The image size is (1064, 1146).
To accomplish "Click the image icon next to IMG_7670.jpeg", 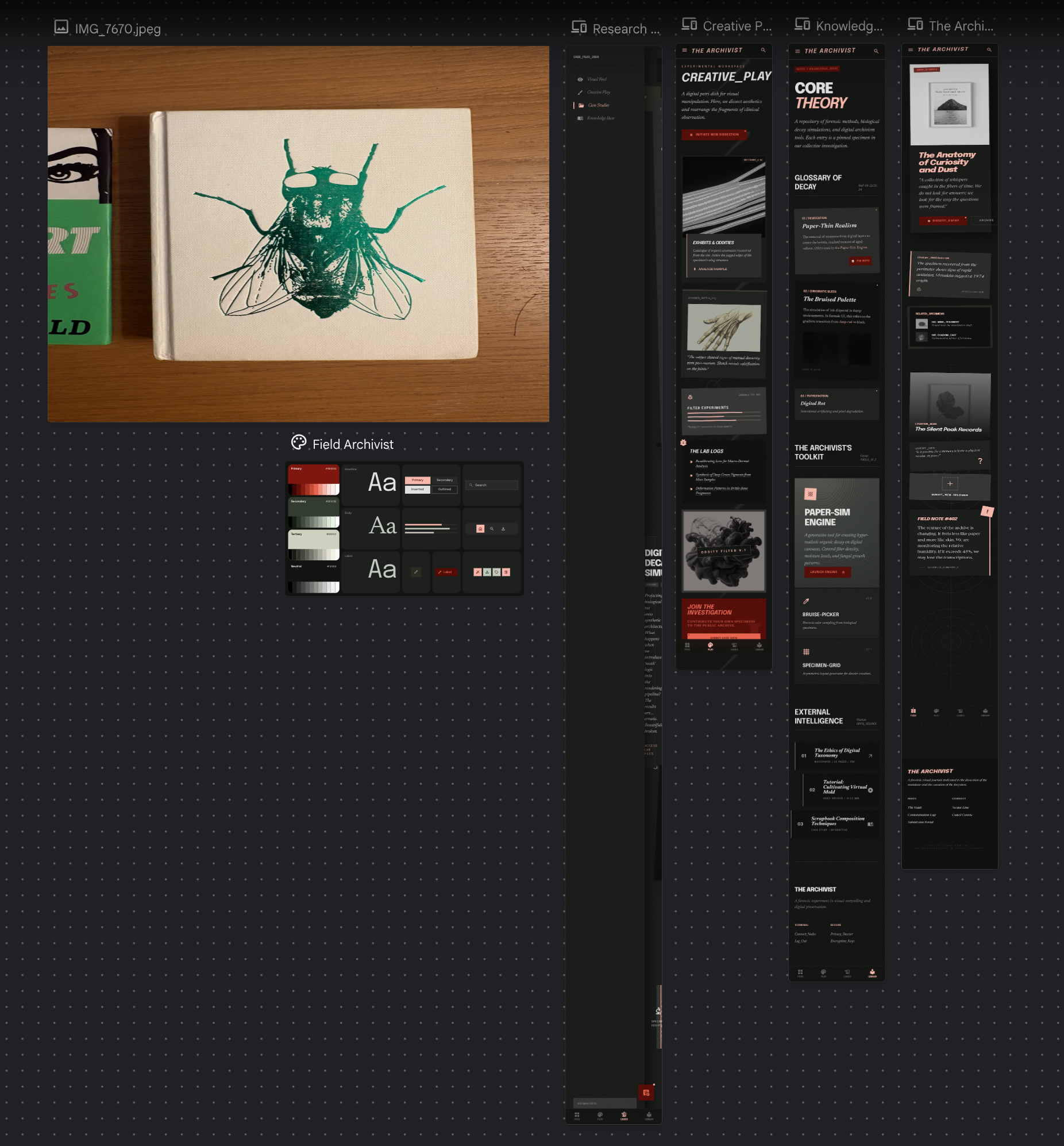I will [61, 27].
